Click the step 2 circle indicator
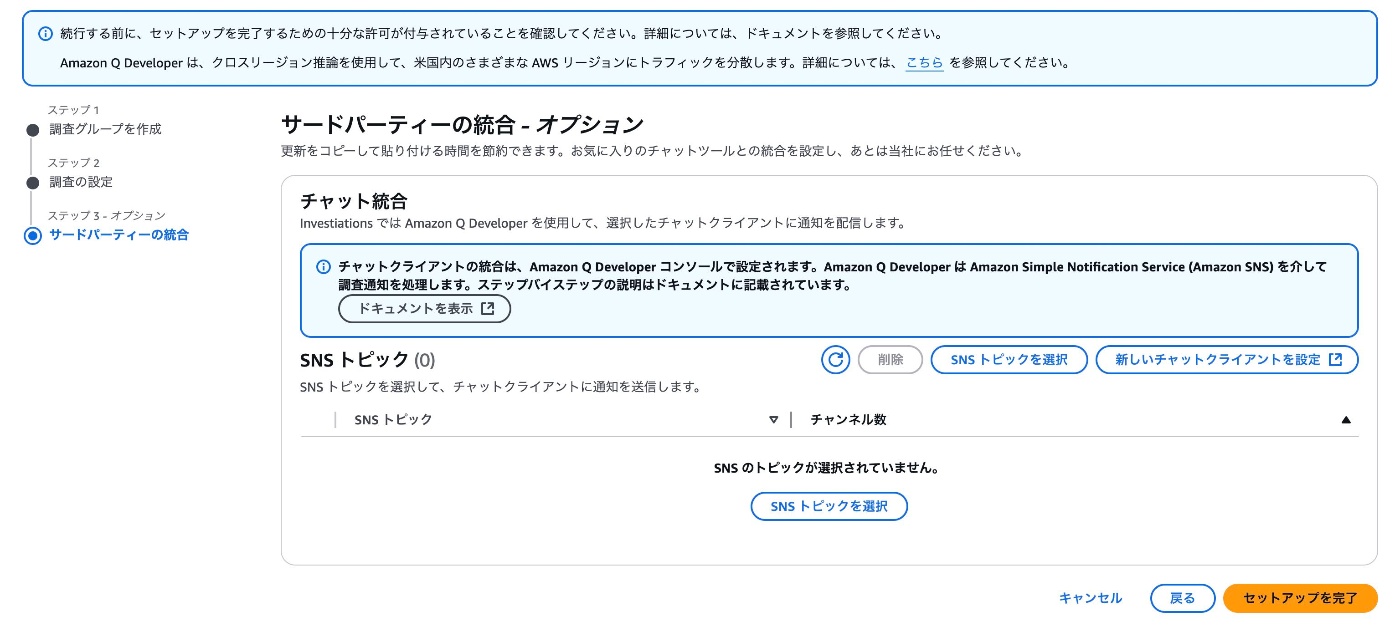1400x642 pixels. (33, 183)
